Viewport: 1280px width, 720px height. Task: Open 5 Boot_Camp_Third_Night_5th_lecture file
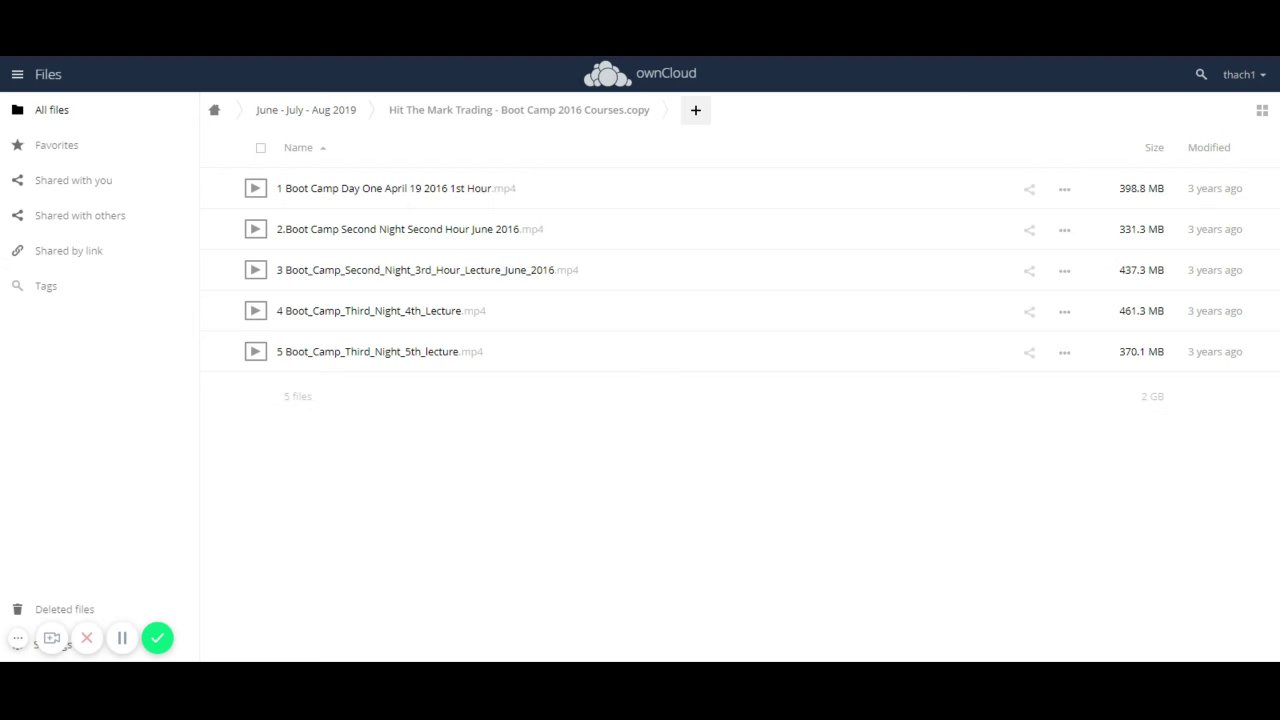[380, 352]
